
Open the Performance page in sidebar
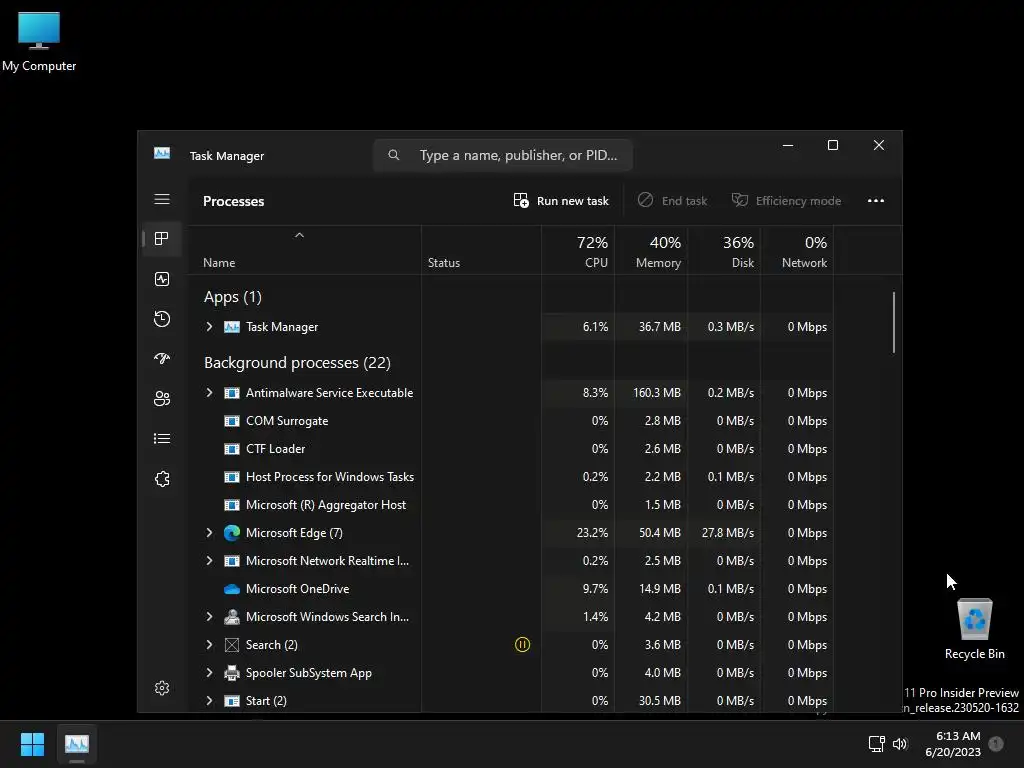[162, 280]
